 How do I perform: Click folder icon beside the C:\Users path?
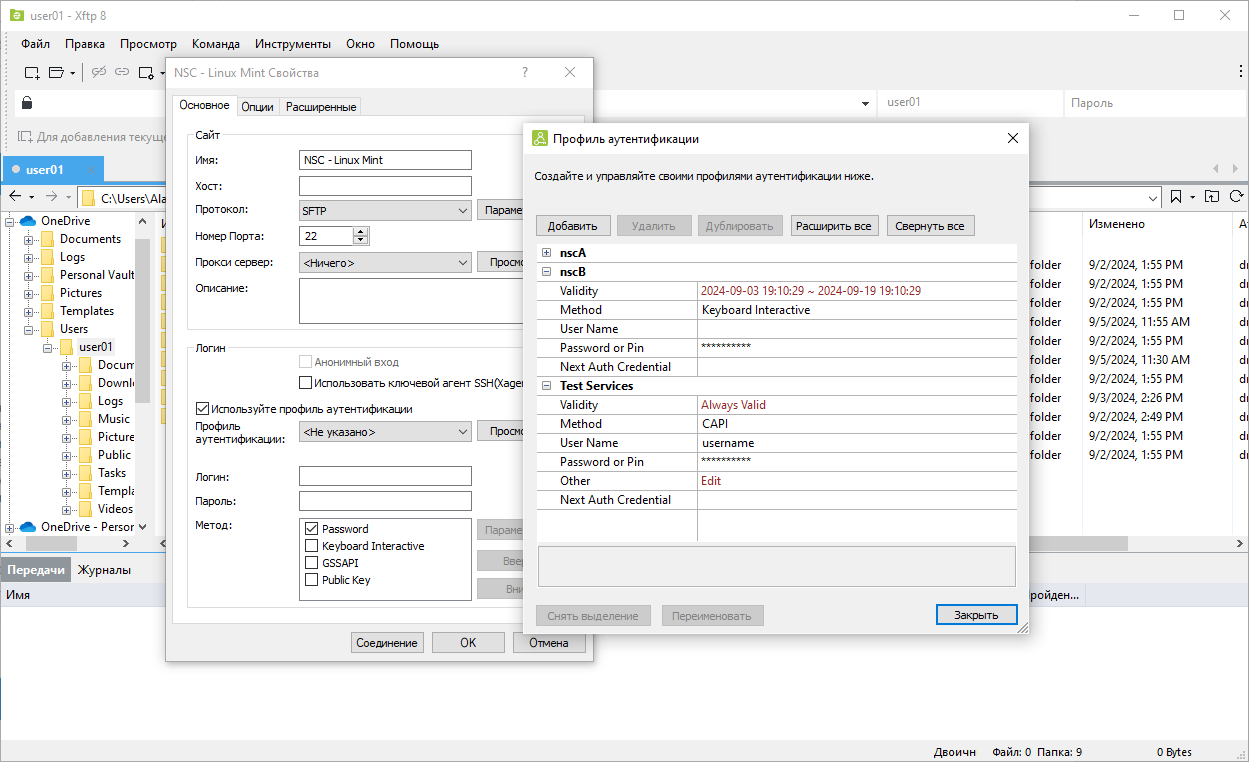point(88,198)
